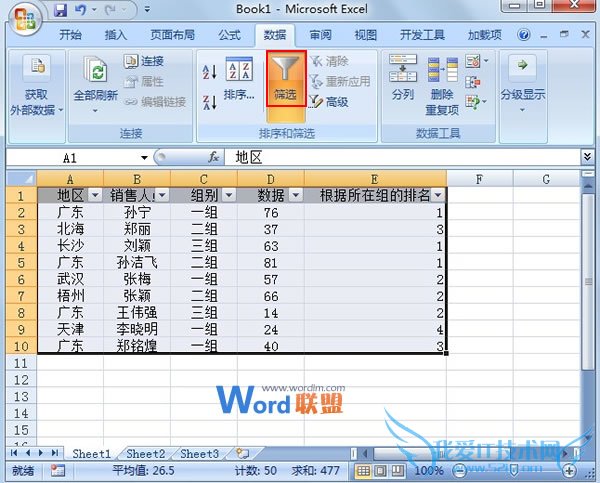Click the Refresh All (全部刷新) icon
The width and height of the screenshot is (600, 483).
[x=95, y=69]
